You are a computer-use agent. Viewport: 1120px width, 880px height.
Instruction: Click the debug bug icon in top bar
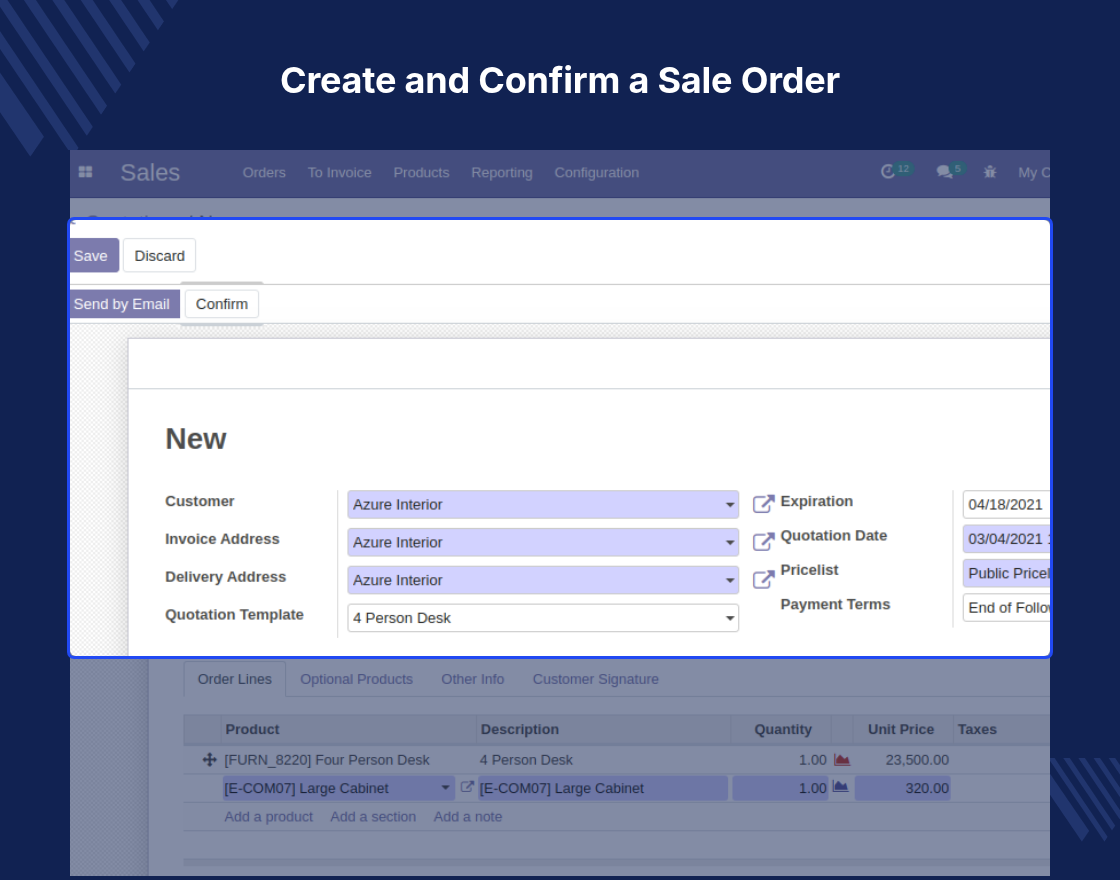tap(989, 171)
